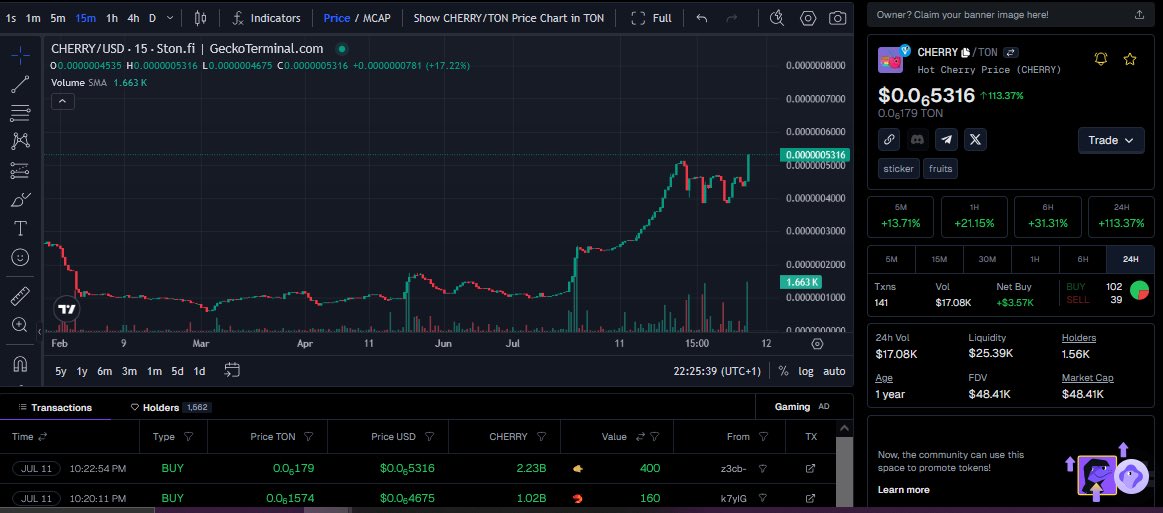Switch to the Transactions tab

click(x=55, y=407)
